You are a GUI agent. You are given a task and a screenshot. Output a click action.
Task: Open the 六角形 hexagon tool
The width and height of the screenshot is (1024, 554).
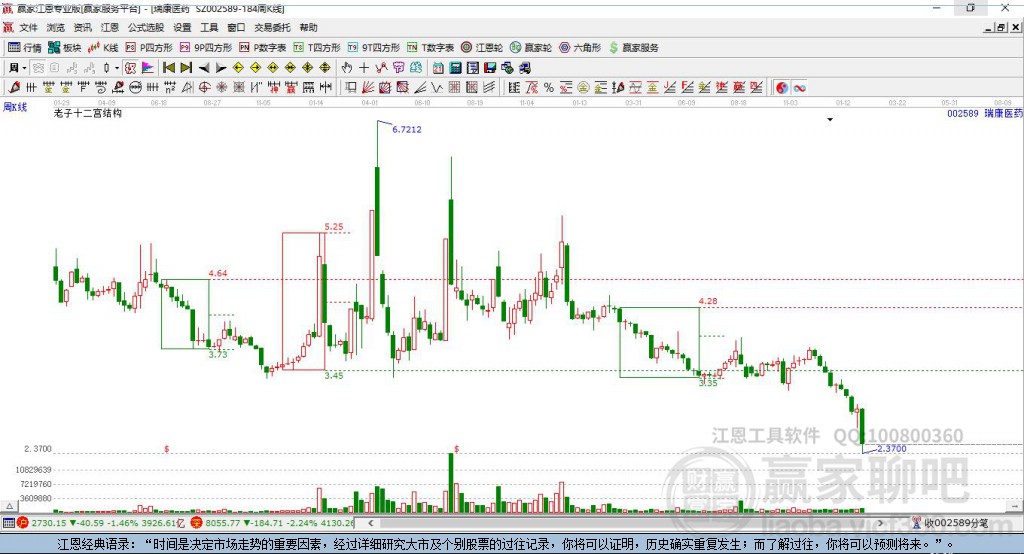(580, 48)
